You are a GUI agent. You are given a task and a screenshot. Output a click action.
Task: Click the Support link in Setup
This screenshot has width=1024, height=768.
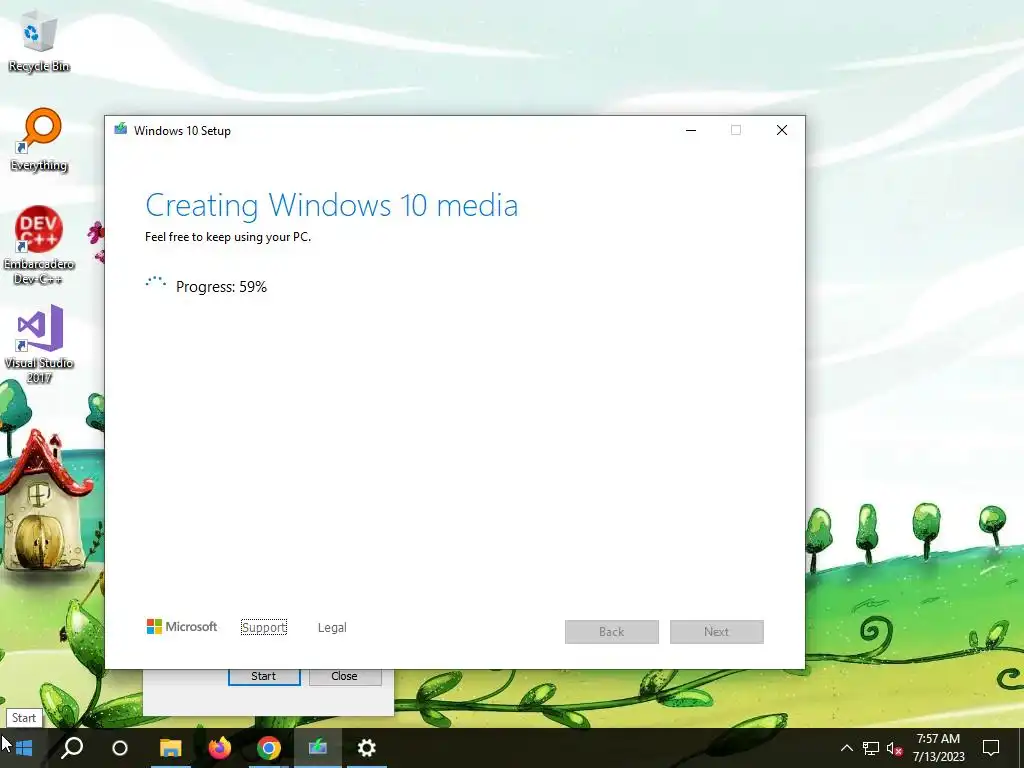click(264, 628)
